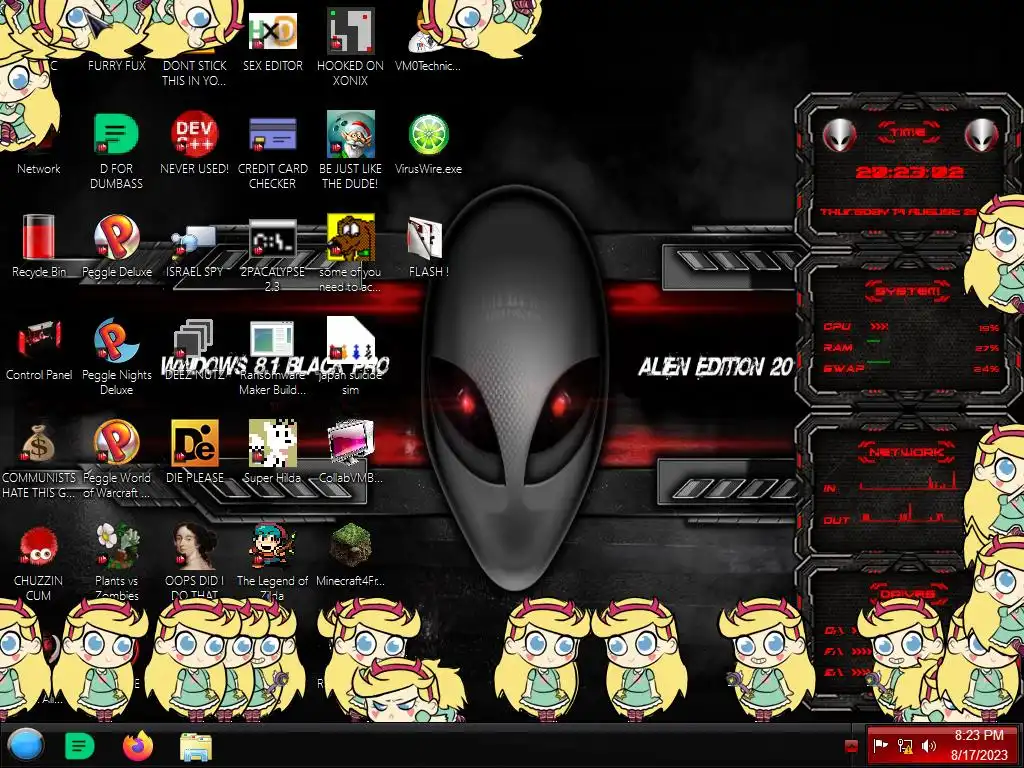Screen dimensions: 1024x768
Task: Click the TIME gadget header
Action: pos(908,132)
